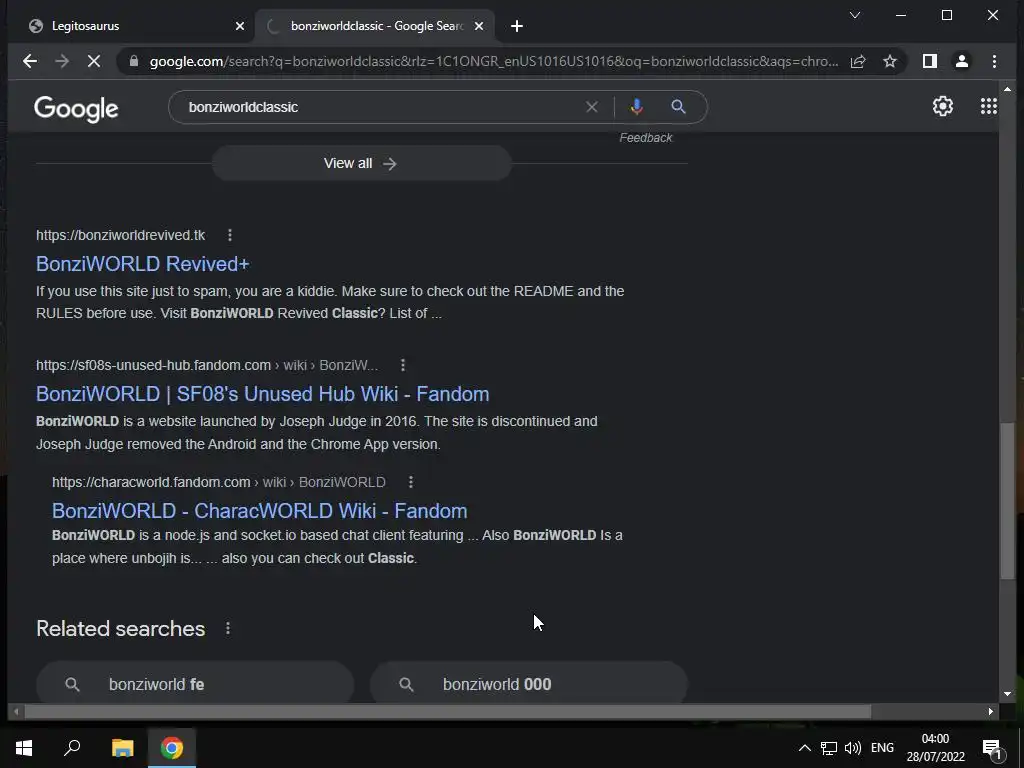The image size is (1024, 768).
Task: Open Related searches options menu
Action: pyautogui.click(x=228, y=628)
